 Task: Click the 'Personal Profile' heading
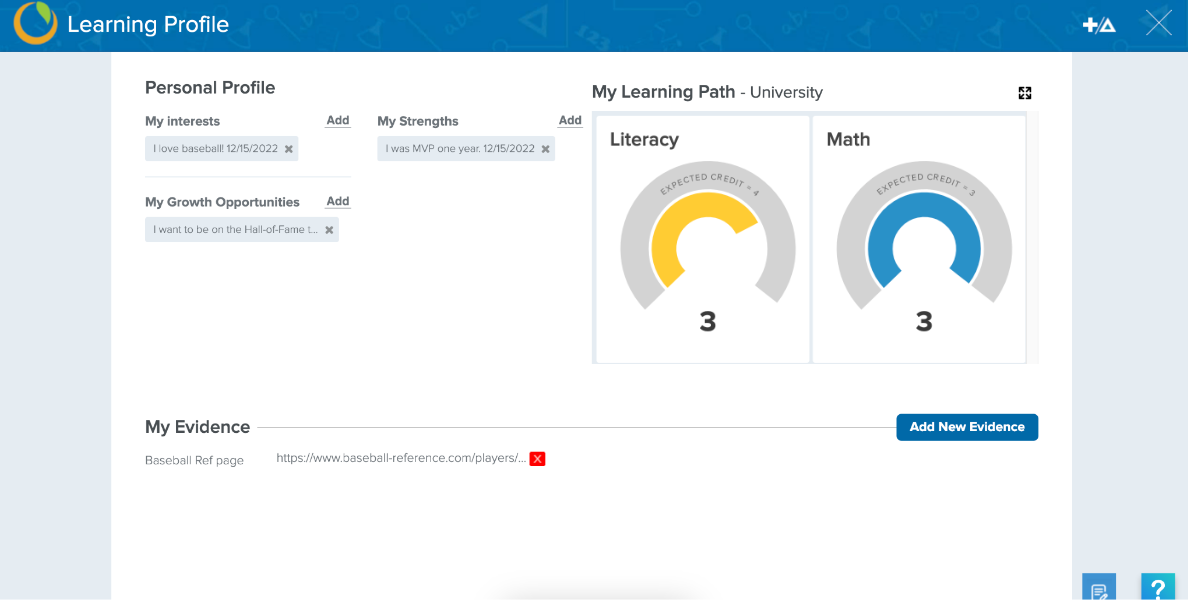[x=210, y=88]
